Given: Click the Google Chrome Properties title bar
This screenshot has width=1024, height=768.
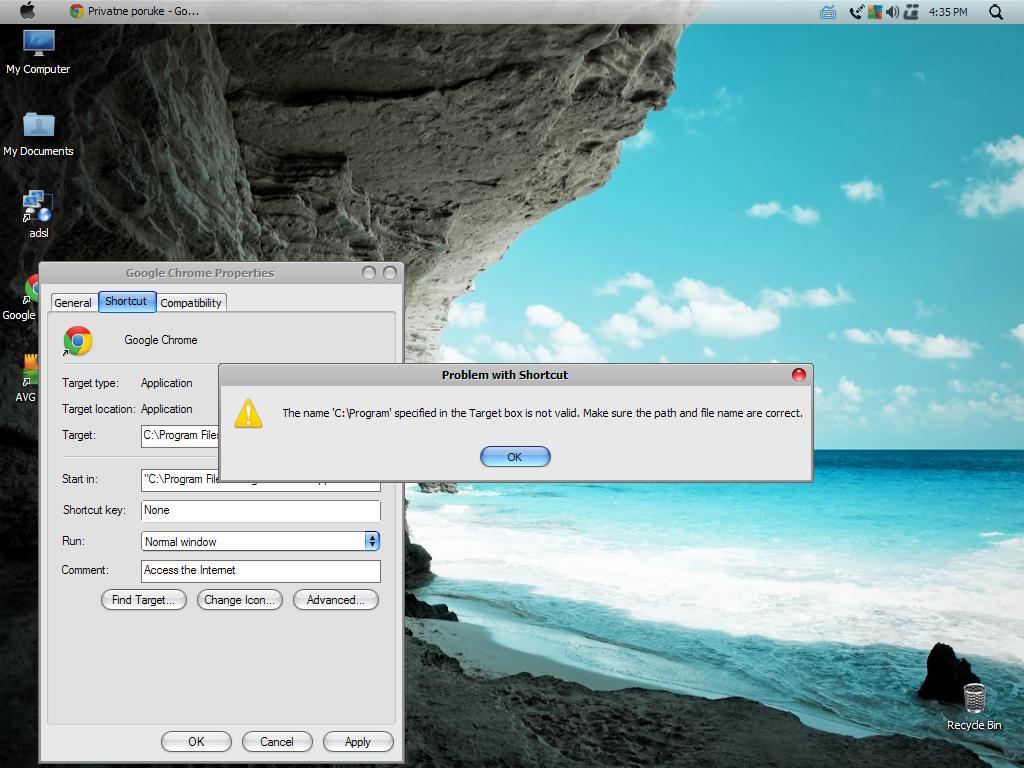Looking at the screenshot, I should [x=200, y=273].
